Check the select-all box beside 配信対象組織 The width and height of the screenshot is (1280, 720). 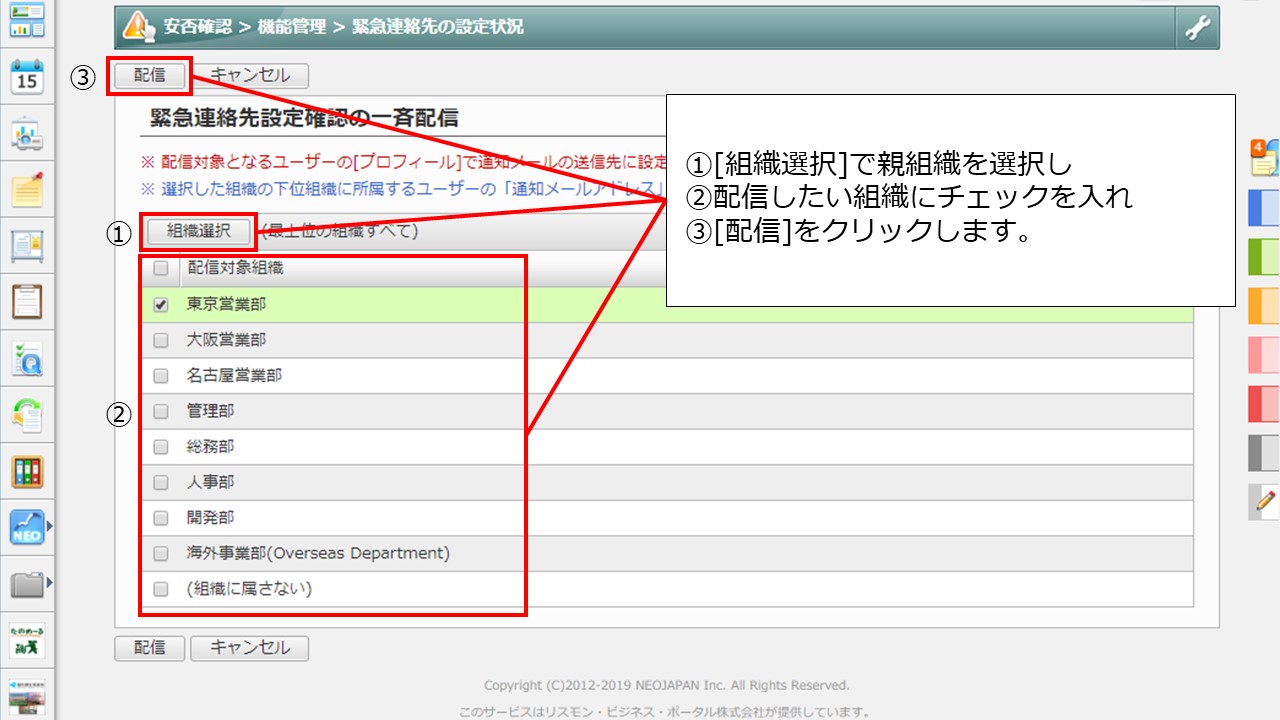[160, 270]
